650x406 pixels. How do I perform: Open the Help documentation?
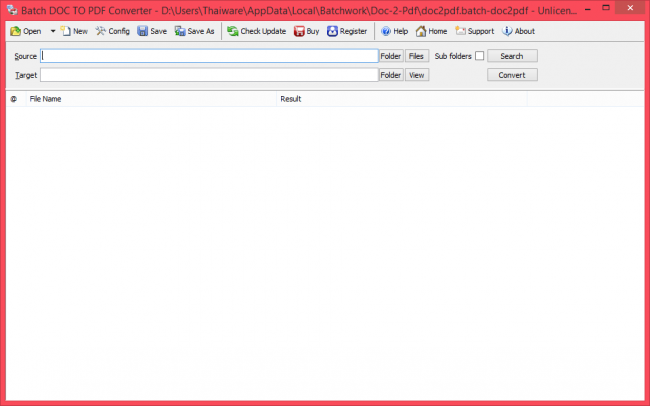(394, 31)
